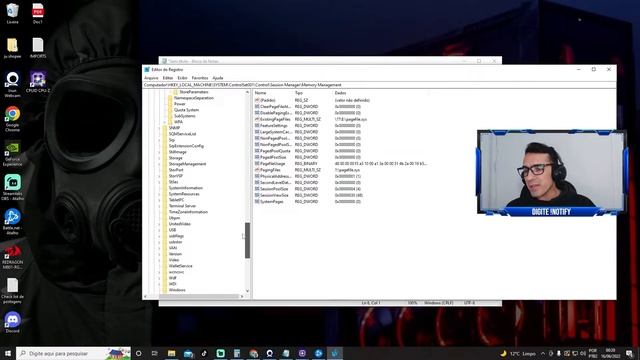Click the PagingFiles pagefile.sys data value

(x=347, y=170)
